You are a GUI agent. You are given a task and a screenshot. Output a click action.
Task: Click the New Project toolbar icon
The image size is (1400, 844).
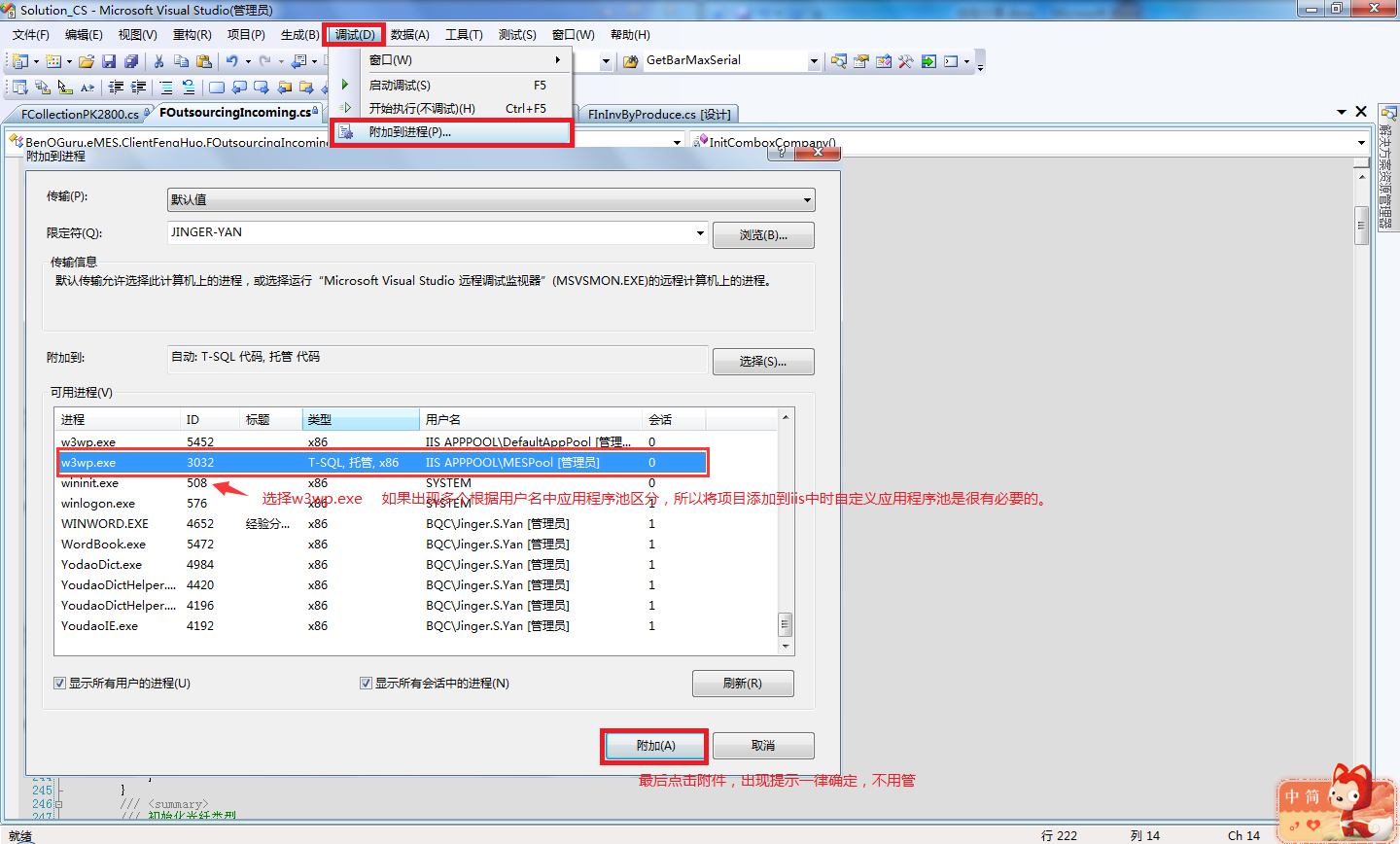click(x=20, y=61)
